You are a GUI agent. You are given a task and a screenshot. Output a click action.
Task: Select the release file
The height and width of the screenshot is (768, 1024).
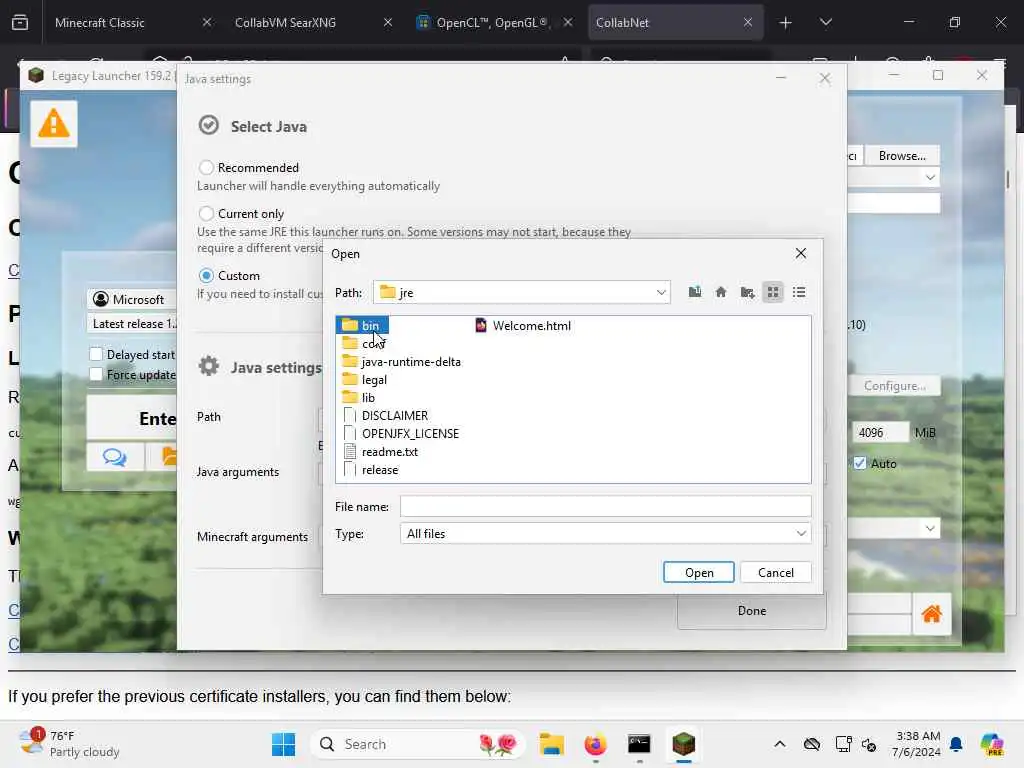(370, 470)
